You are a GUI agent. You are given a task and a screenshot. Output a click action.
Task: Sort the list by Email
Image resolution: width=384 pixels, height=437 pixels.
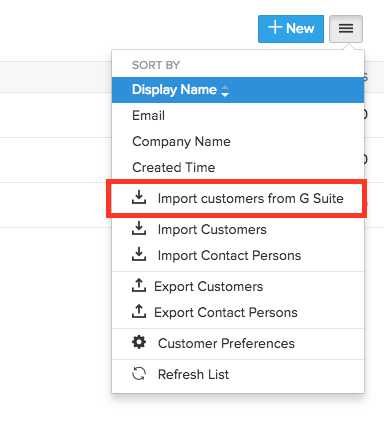[x=238, y=116]
